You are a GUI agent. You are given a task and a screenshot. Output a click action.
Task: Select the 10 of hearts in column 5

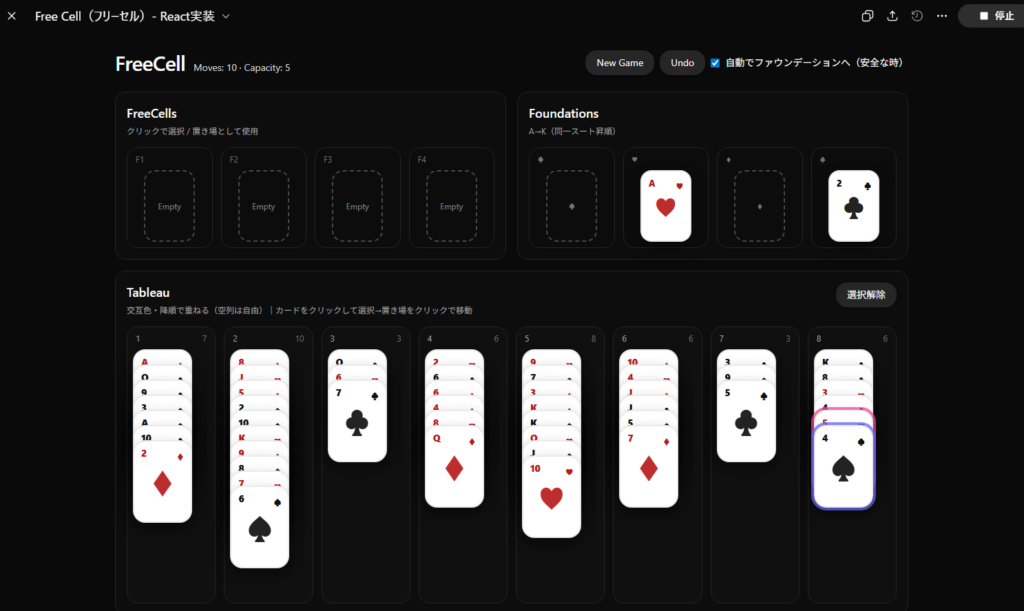pos(551,497)
